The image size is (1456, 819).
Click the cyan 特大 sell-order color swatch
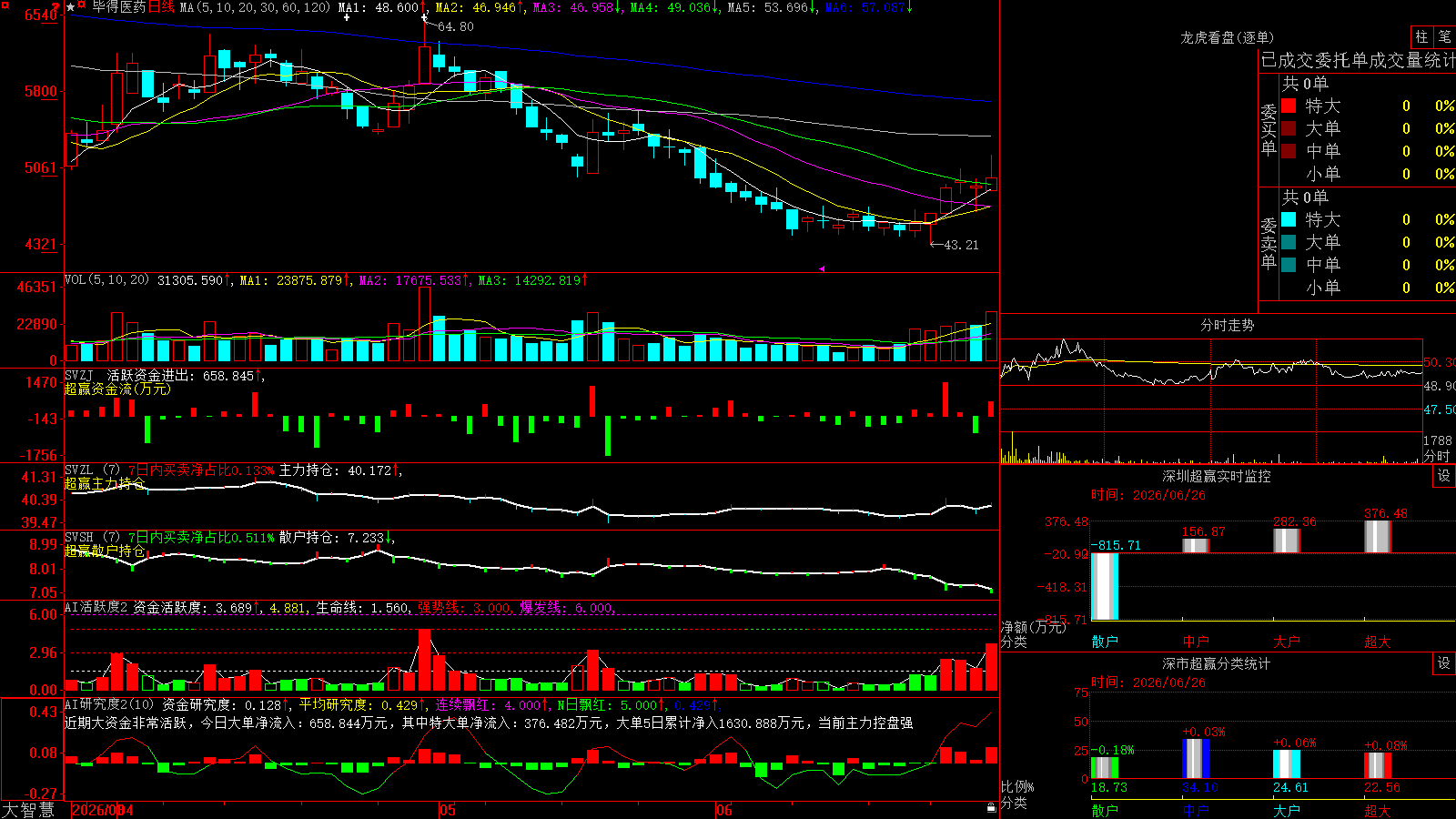(x=1289, y=219)
